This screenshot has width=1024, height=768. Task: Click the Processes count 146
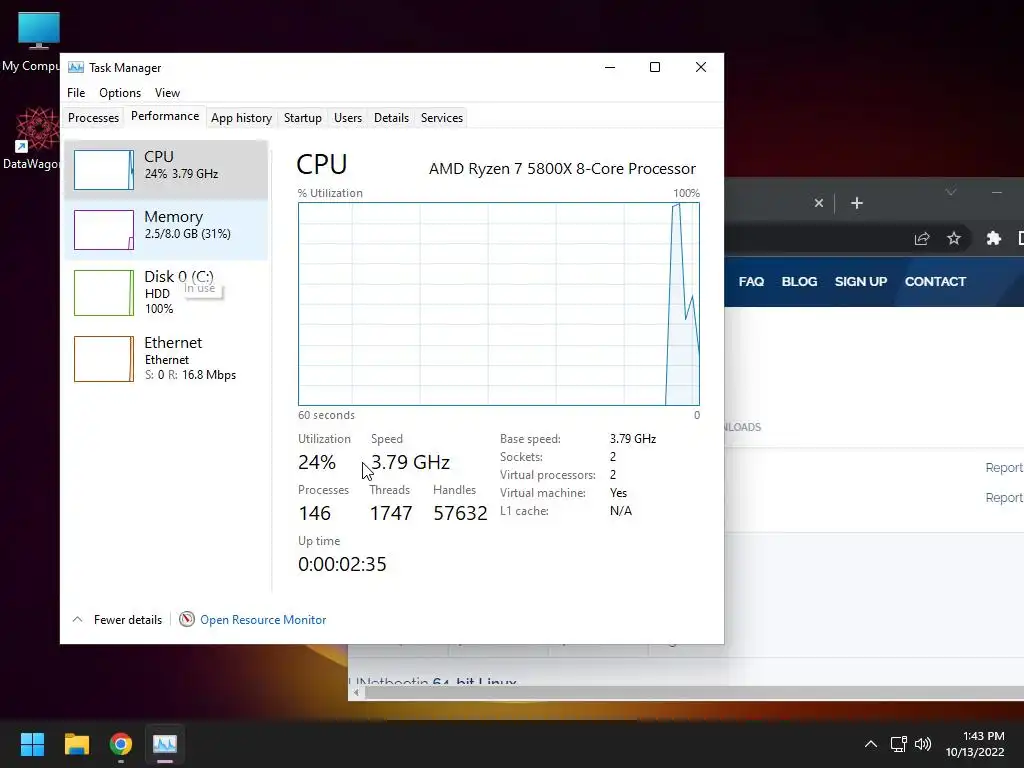point(315,513)
